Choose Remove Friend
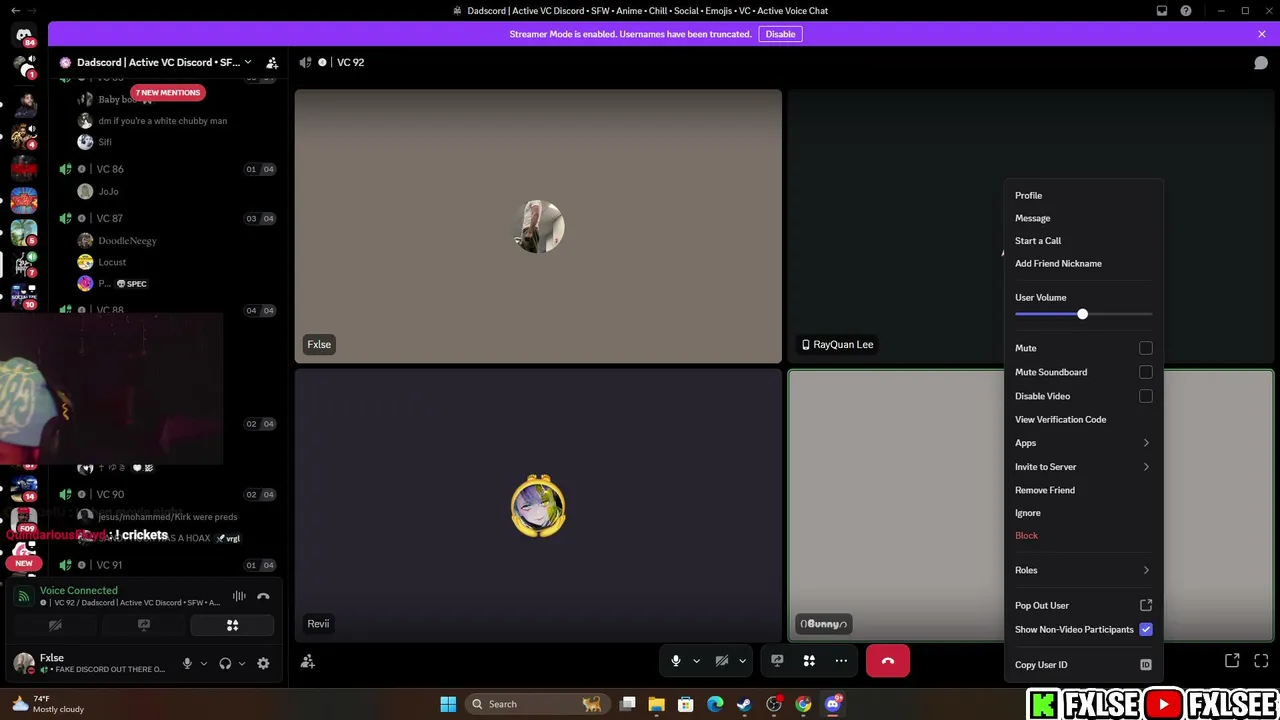 1083,490
